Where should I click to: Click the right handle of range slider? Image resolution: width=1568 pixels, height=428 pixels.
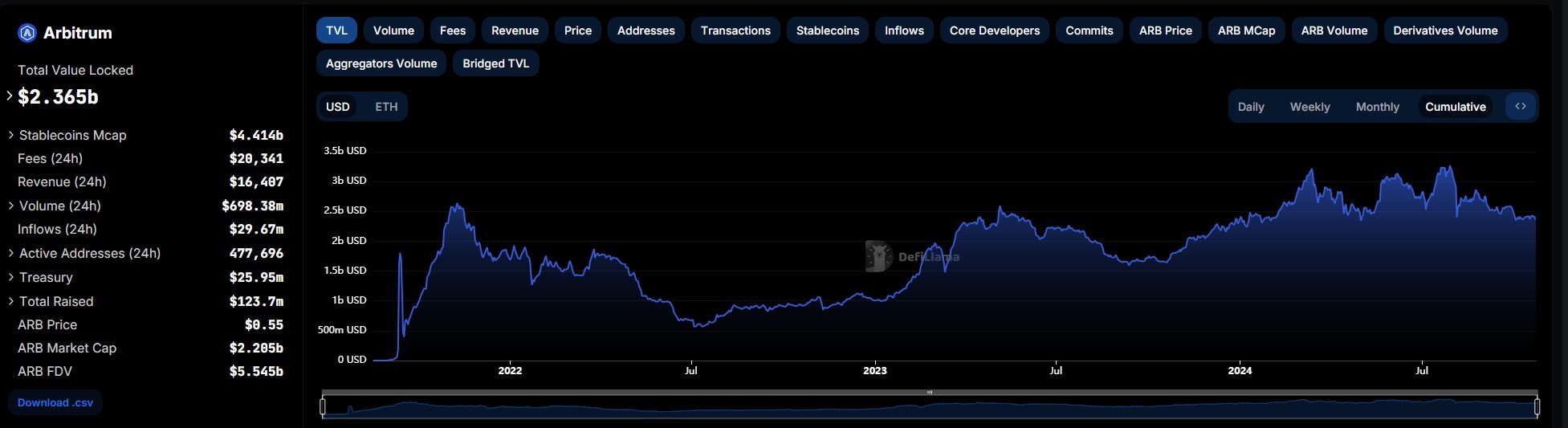[1537, 407]
